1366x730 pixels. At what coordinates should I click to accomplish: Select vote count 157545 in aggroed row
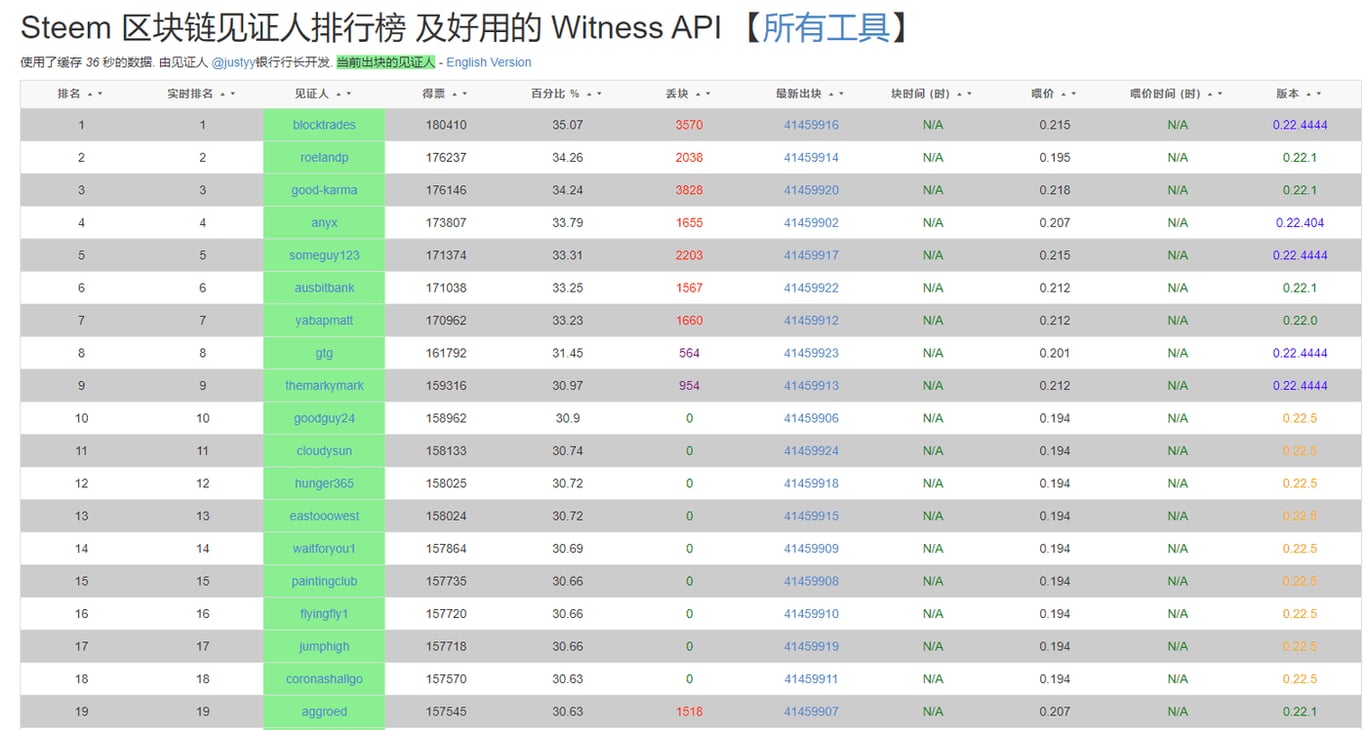coord(446,712)
